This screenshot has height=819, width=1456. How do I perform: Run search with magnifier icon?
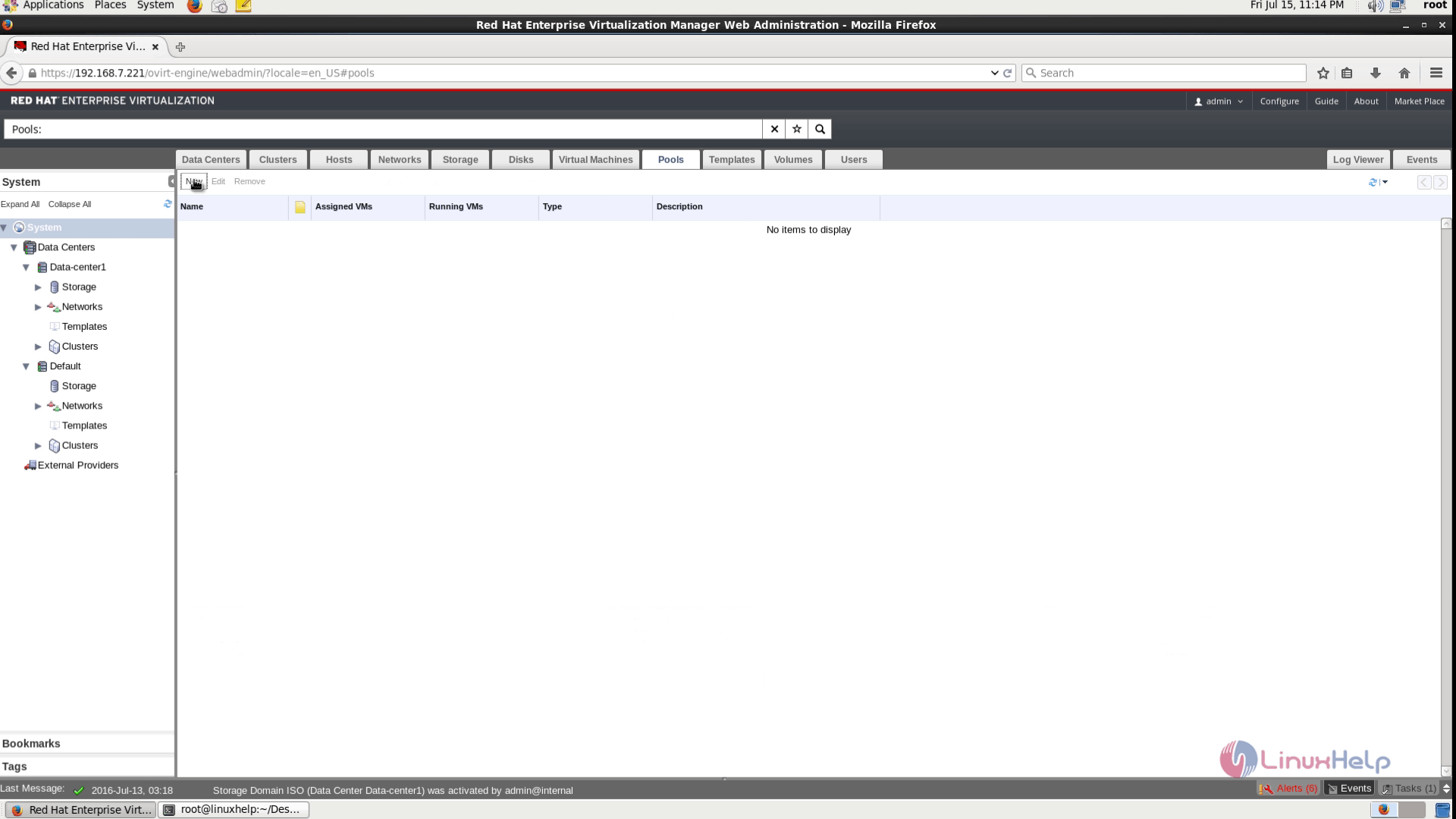pos(820,129)
